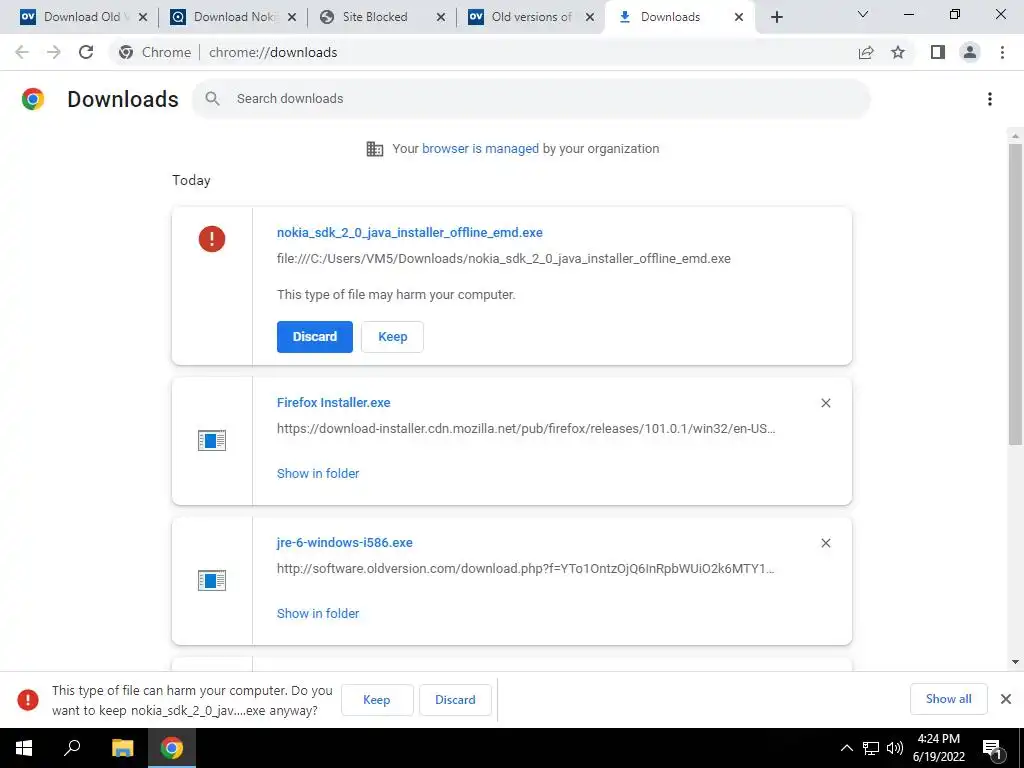
Task: Show hidden system tray icons
Action: coord(846,748)
